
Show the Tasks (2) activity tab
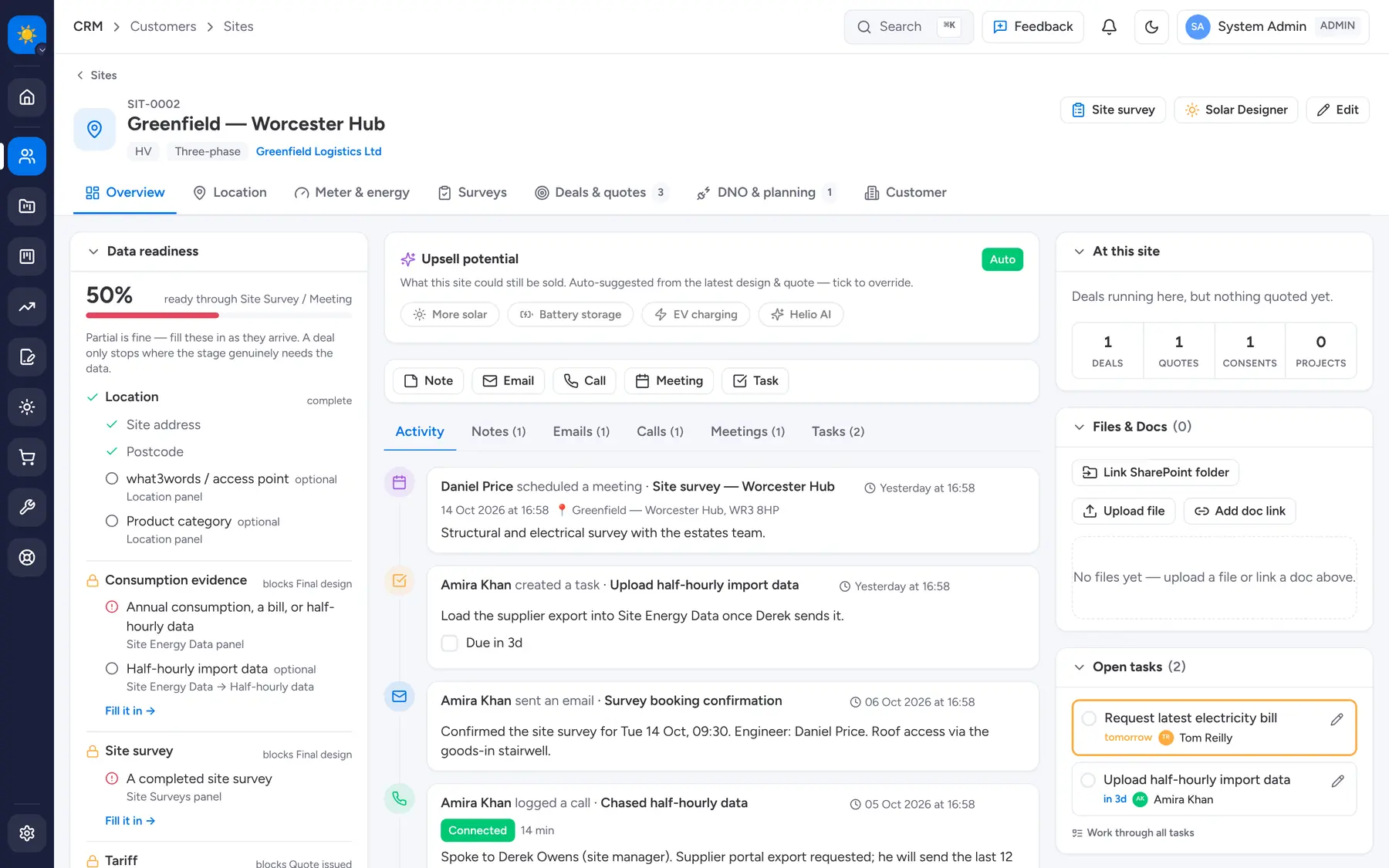[838, 431]
